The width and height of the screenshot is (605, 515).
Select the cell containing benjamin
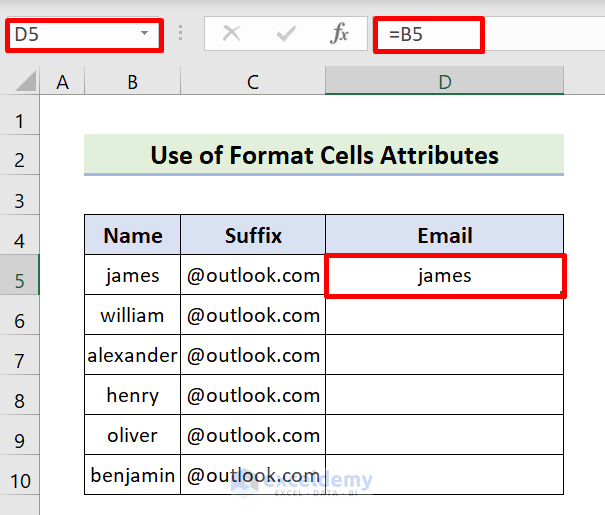tap(132, 475)
